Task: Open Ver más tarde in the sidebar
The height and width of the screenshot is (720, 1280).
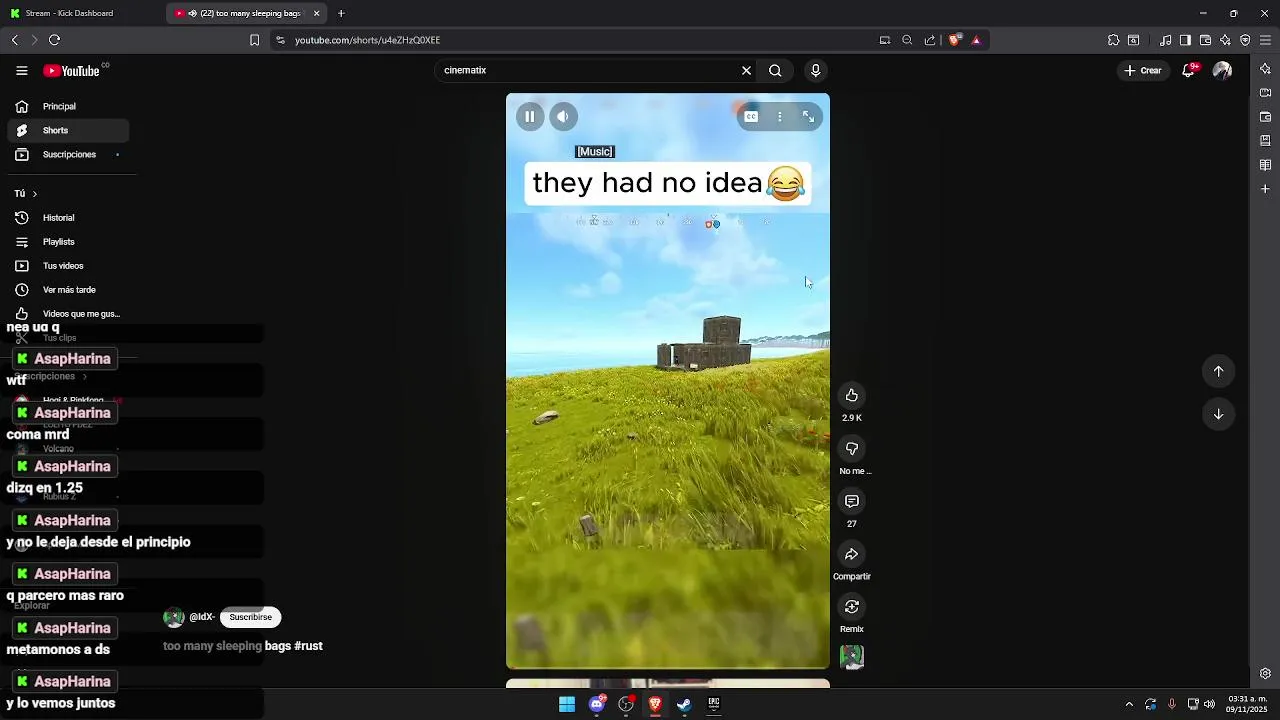Action: coord(68,290)
